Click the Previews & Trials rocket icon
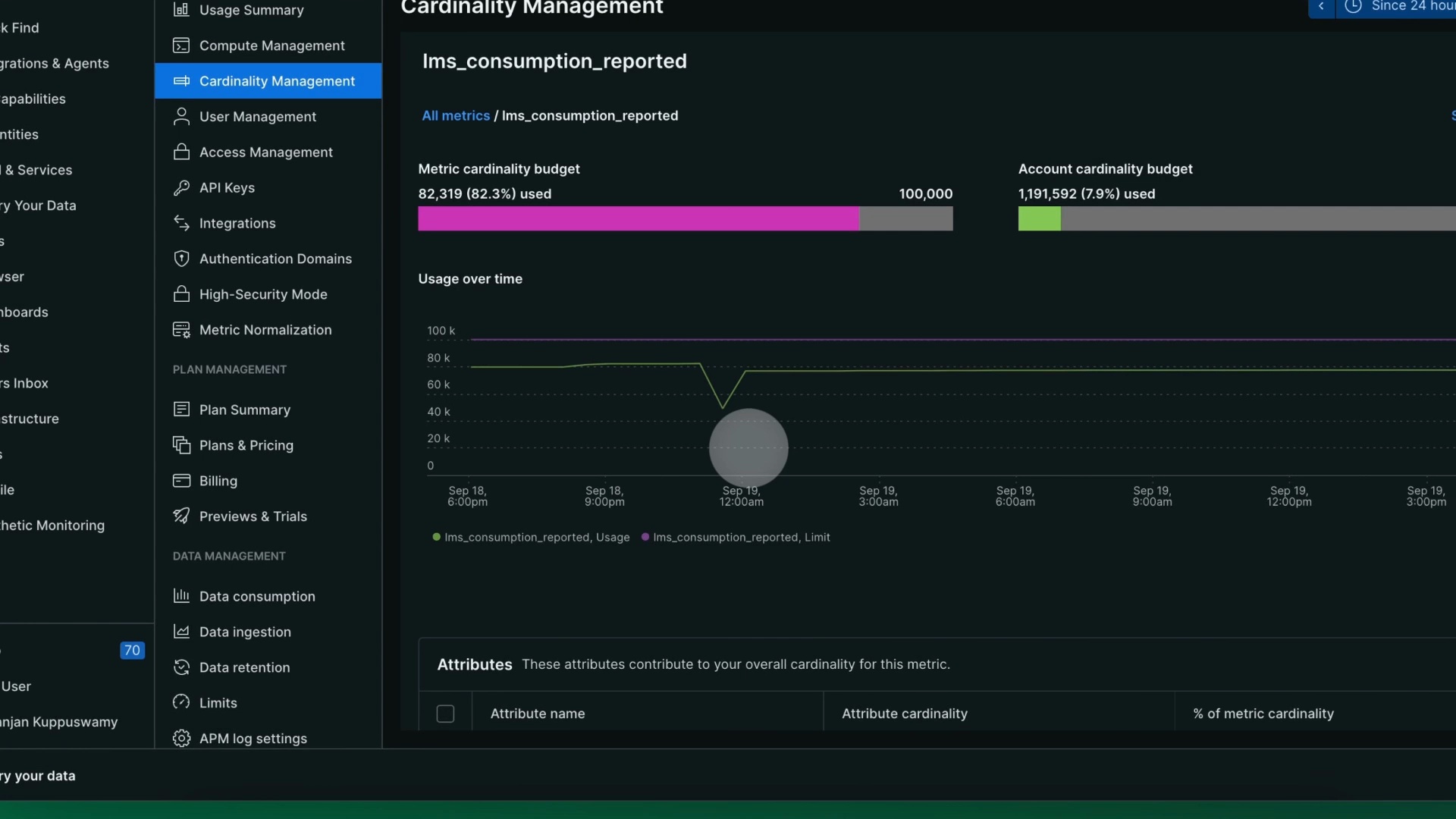1456x819 pixels. 181,516
